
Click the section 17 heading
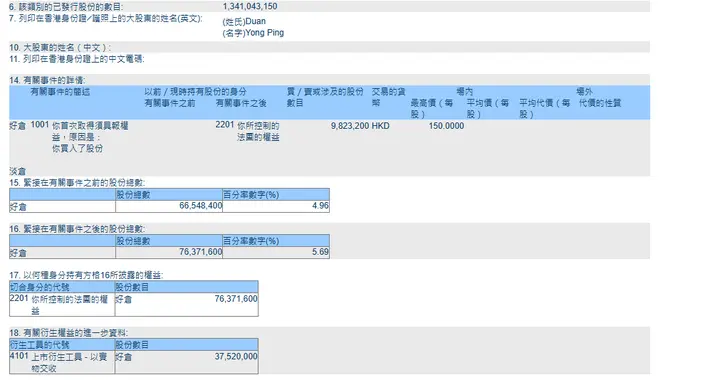click(x=86, y=275)
